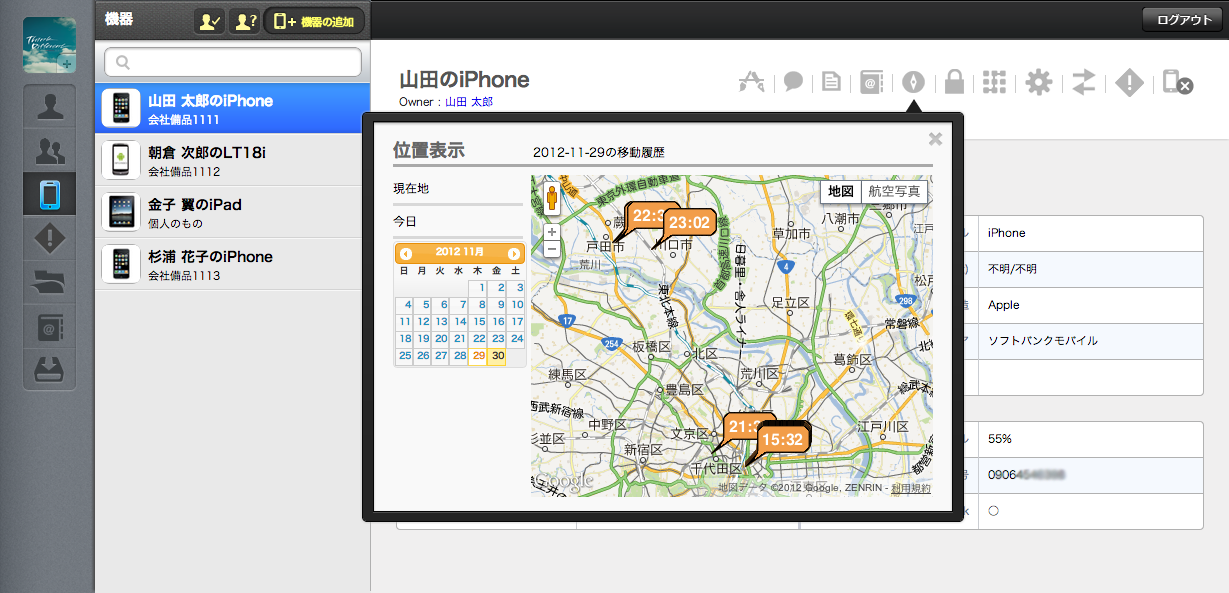Open the Groups section in the sidebar
Viewport: 1229px width, 593px height.
[x=49, y=151]
